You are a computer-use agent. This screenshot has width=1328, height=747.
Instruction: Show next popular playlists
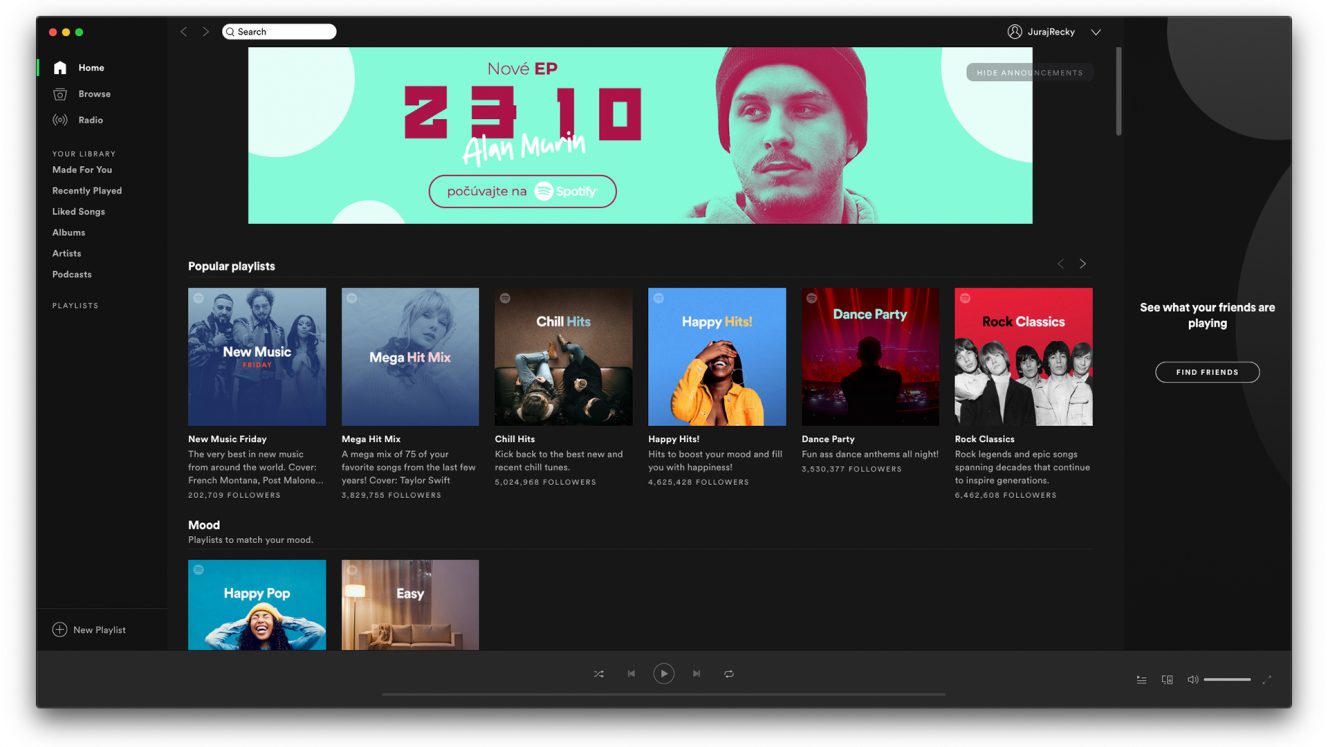pos(1083,264)
